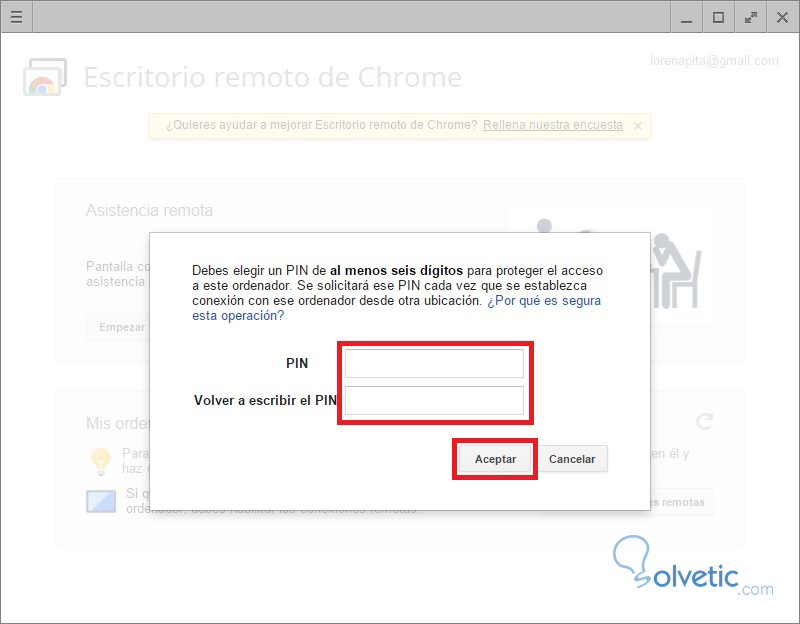Viewport: 800px width, 624px height.
Task: Close the application window
Action: (x=782, y=17)
